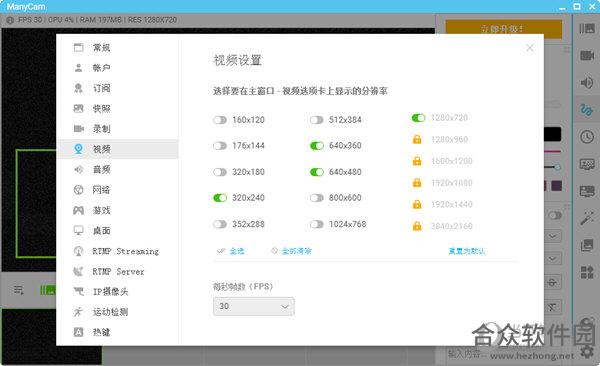Screen dimensions: 600x366
Task: Click the 全选 select all link
Action: pyautogui.click(x=236, y=251)
